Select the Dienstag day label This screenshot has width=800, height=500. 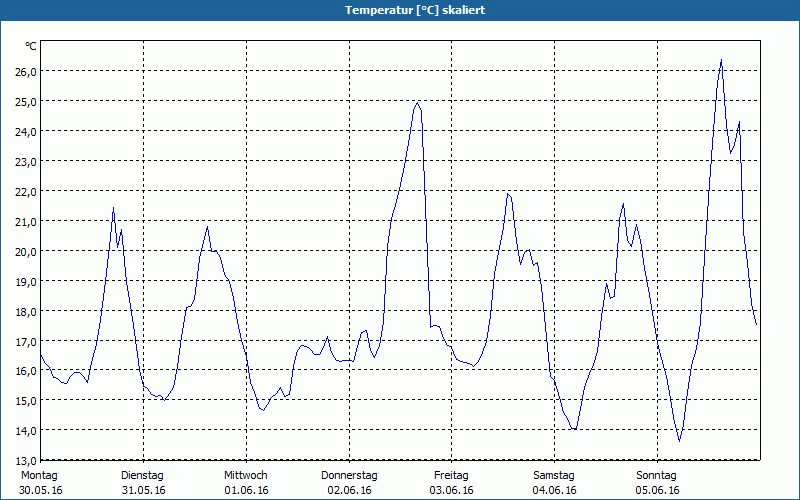[x=142, y=475]
